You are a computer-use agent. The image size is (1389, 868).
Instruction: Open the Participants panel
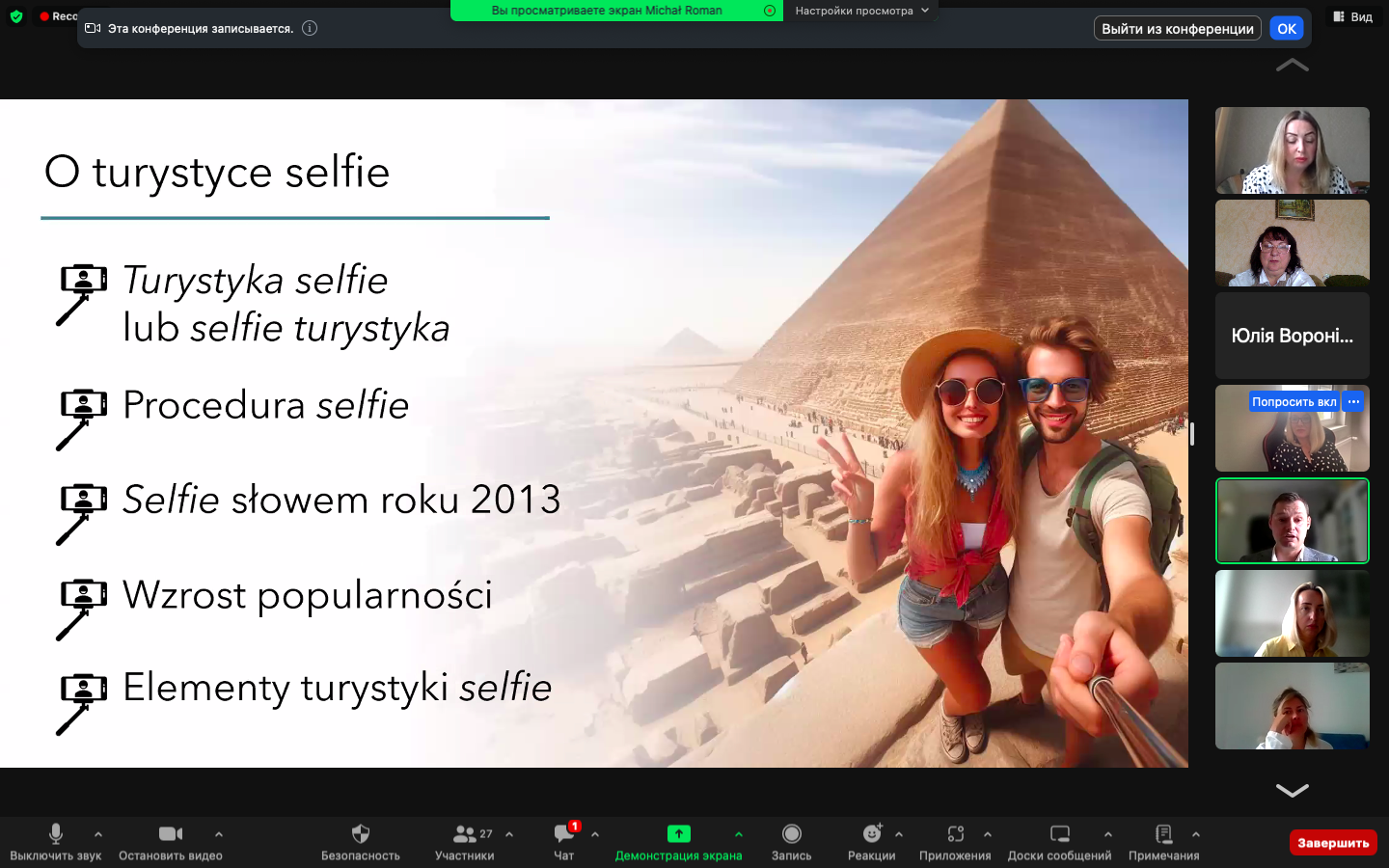pos(465,834)
